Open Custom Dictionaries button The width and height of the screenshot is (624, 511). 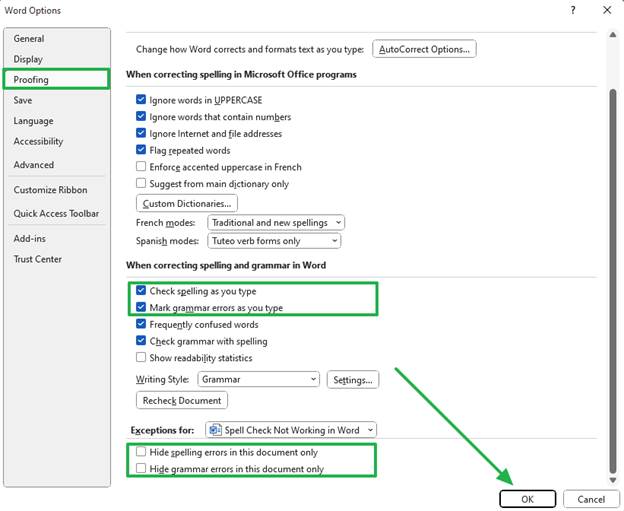point(187,203)
